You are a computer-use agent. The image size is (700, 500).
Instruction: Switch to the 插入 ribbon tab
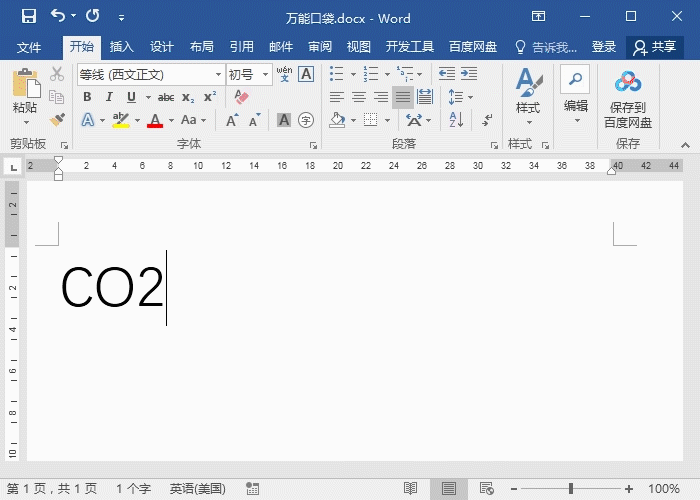[121, 47]
